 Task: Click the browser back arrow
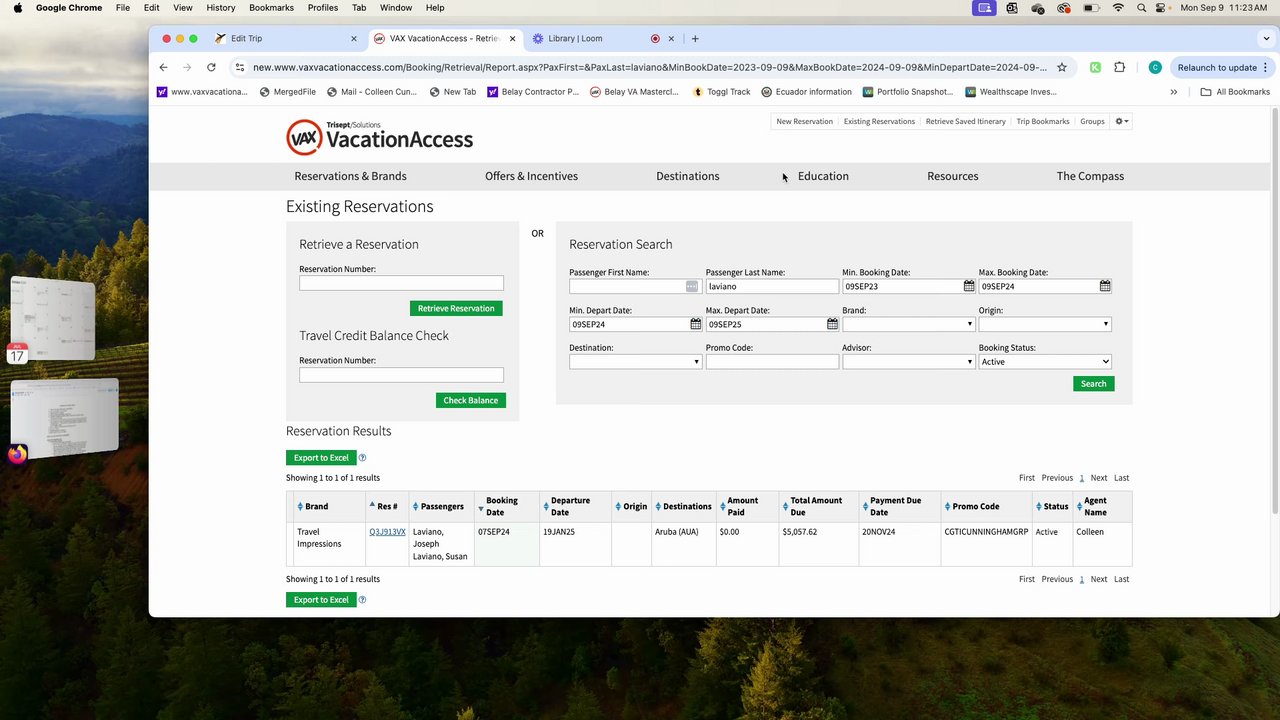(x=163, y=67)
